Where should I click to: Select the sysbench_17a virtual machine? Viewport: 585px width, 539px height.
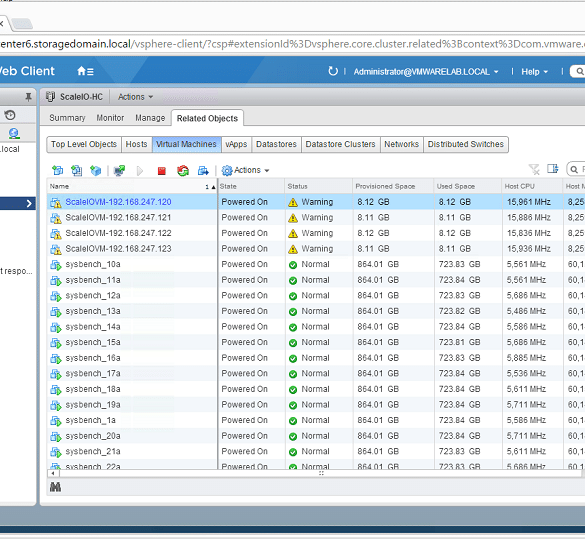pos(93,373)
